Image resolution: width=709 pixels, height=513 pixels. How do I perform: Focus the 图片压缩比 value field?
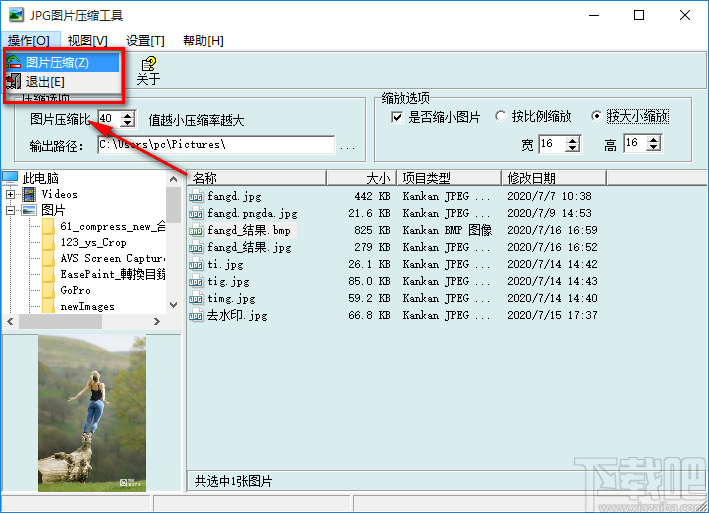(110, 119)
